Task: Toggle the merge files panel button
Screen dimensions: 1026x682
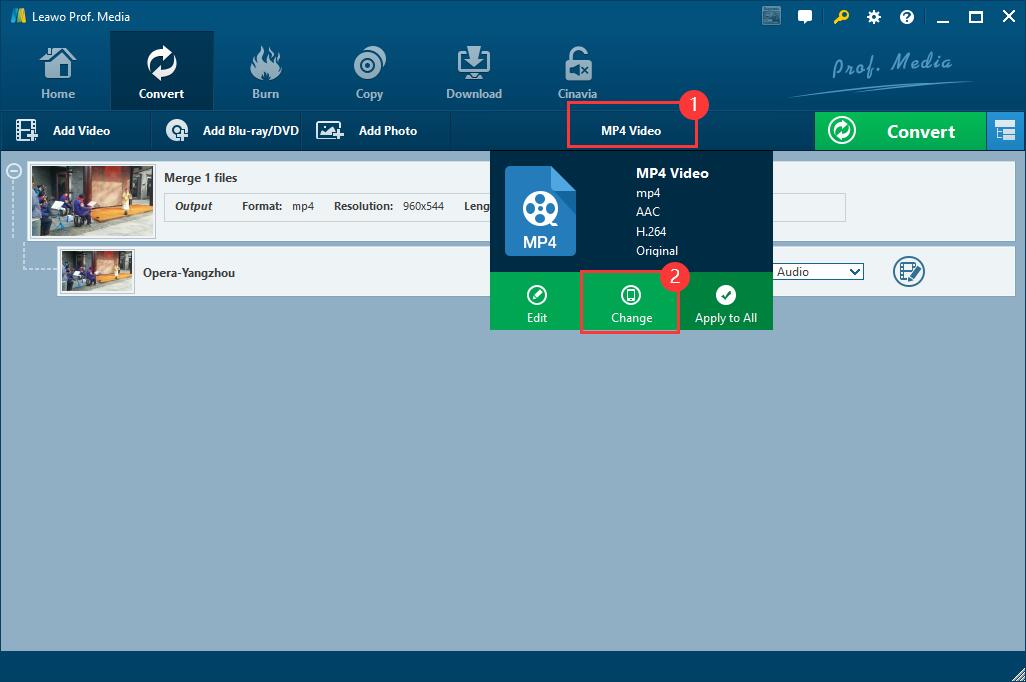Action: (1005, 131)
